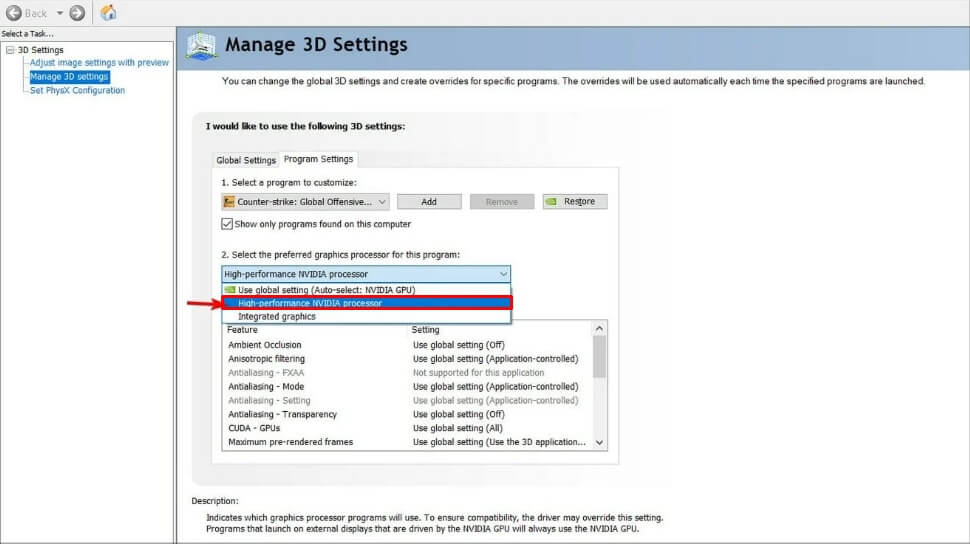The image size is (970, 544).
Task: Click the feature list scroll up arrow
Action: tap(599, 329)
